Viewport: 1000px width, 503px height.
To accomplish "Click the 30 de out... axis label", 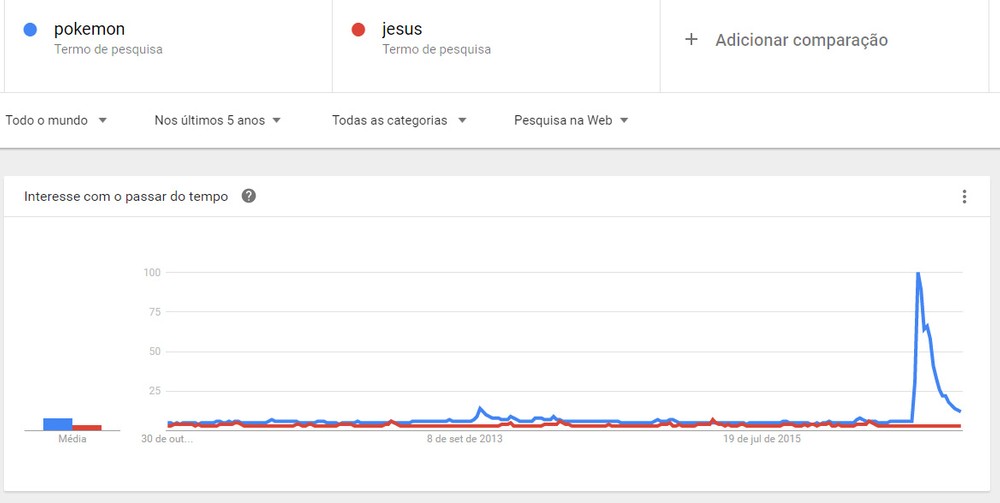I will 166,438.
